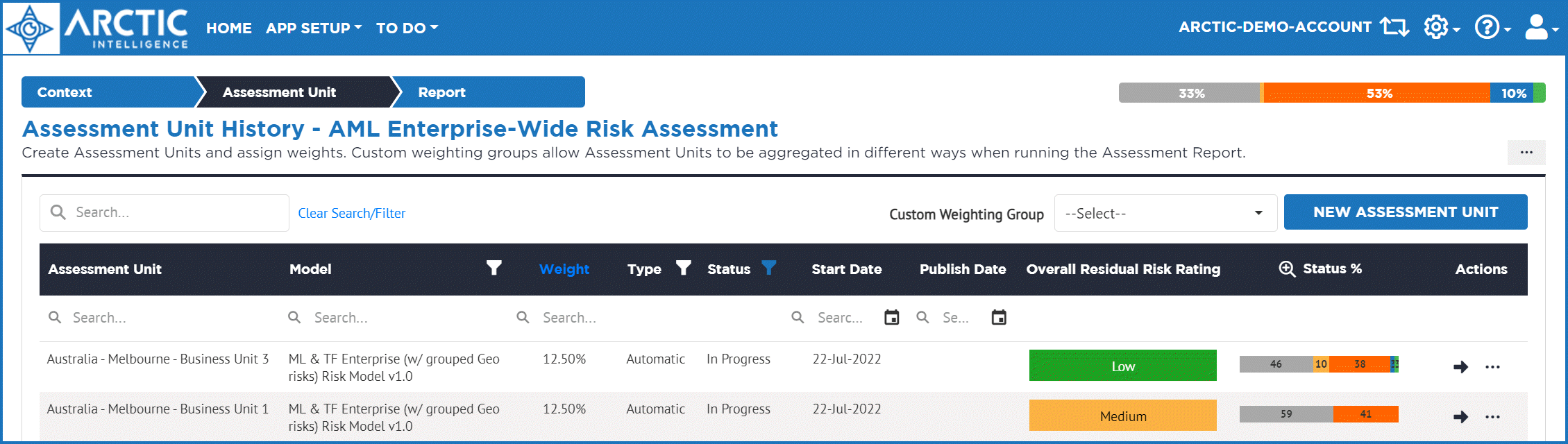Click Clear Search/Filter link
1568x444 pixels.
pyautogui.click(x=352, y=214)
